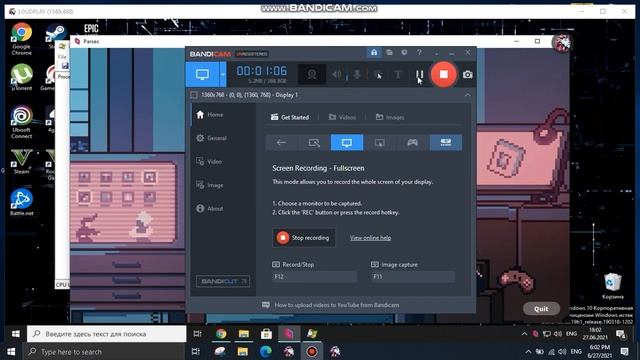Click the Stop recording button

304,238
